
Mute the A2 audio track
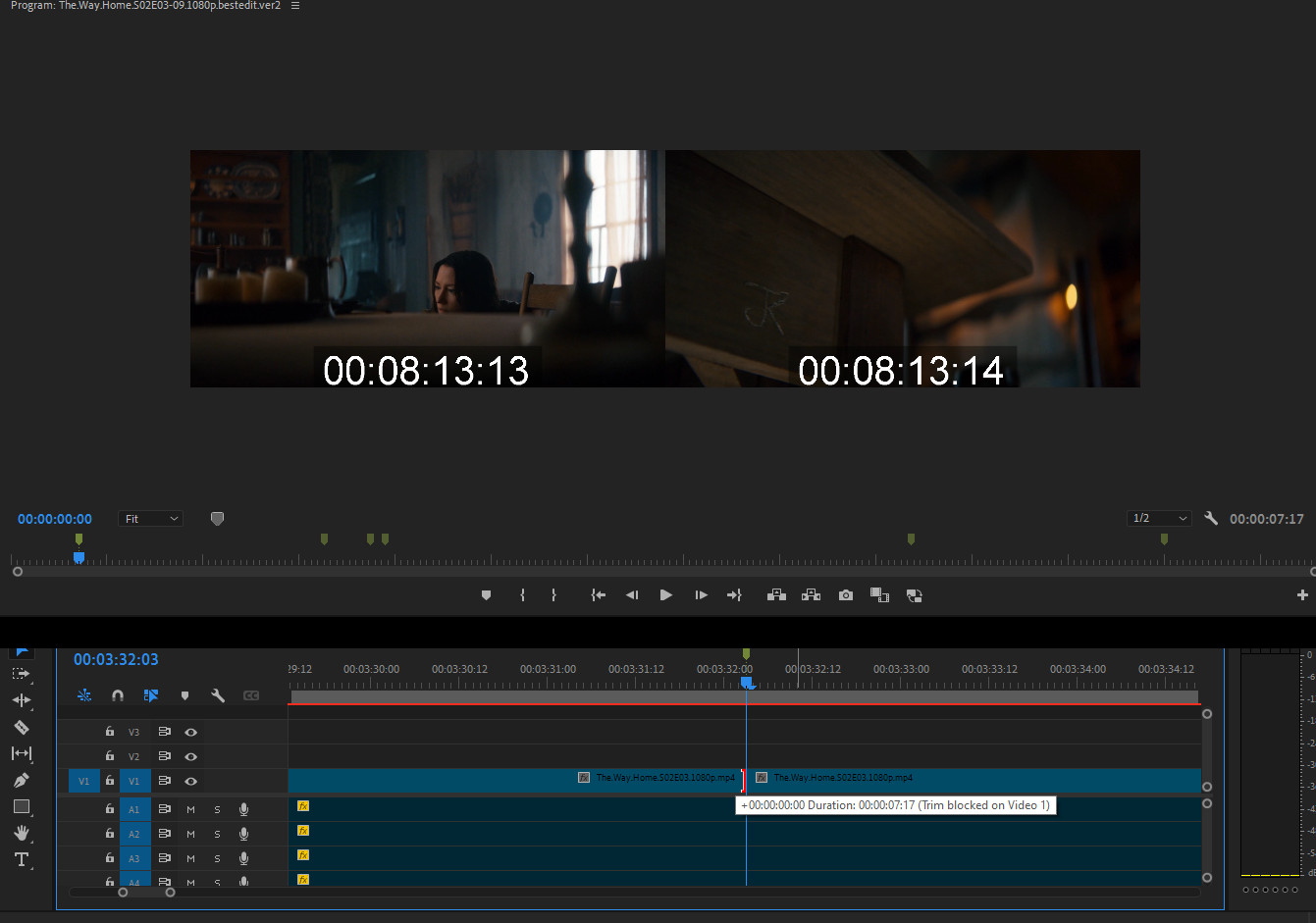point(190,834)
